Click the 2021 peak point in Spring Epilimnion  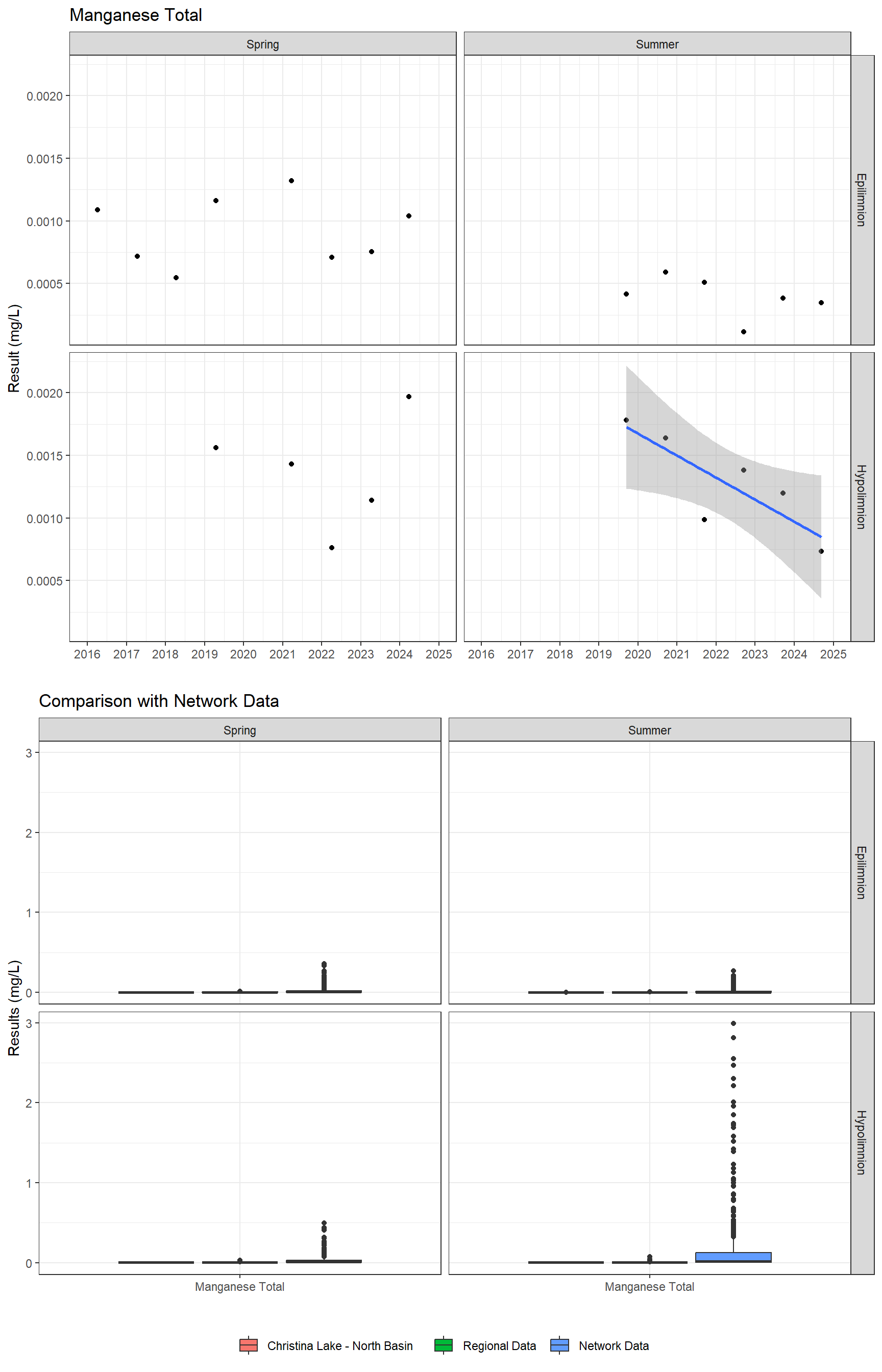(x=291, y=180)
